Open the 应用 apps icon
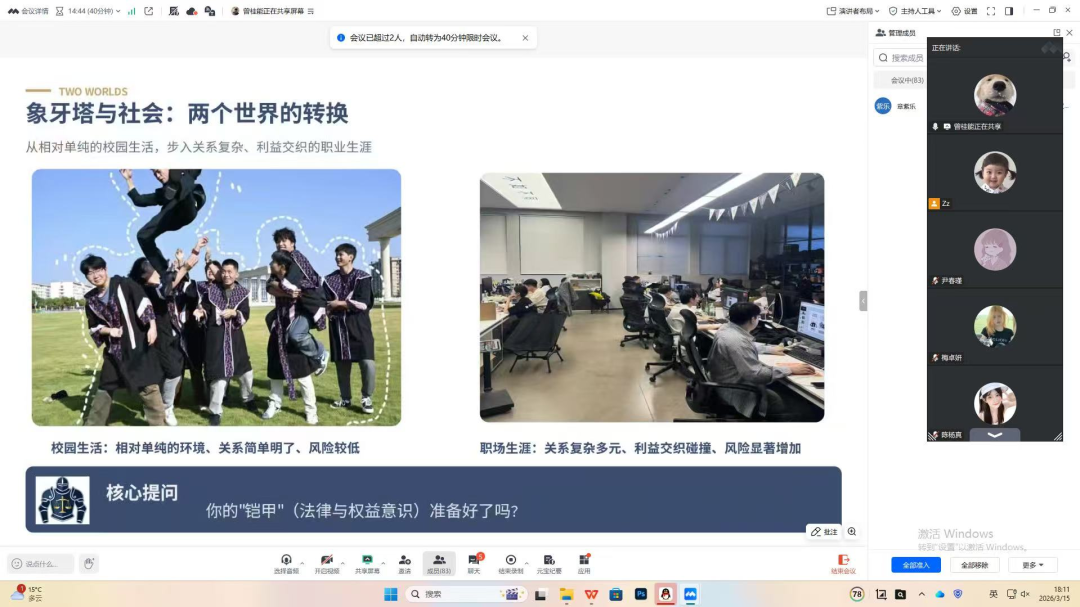This screenshot has width=1080, height=607. 584,562
